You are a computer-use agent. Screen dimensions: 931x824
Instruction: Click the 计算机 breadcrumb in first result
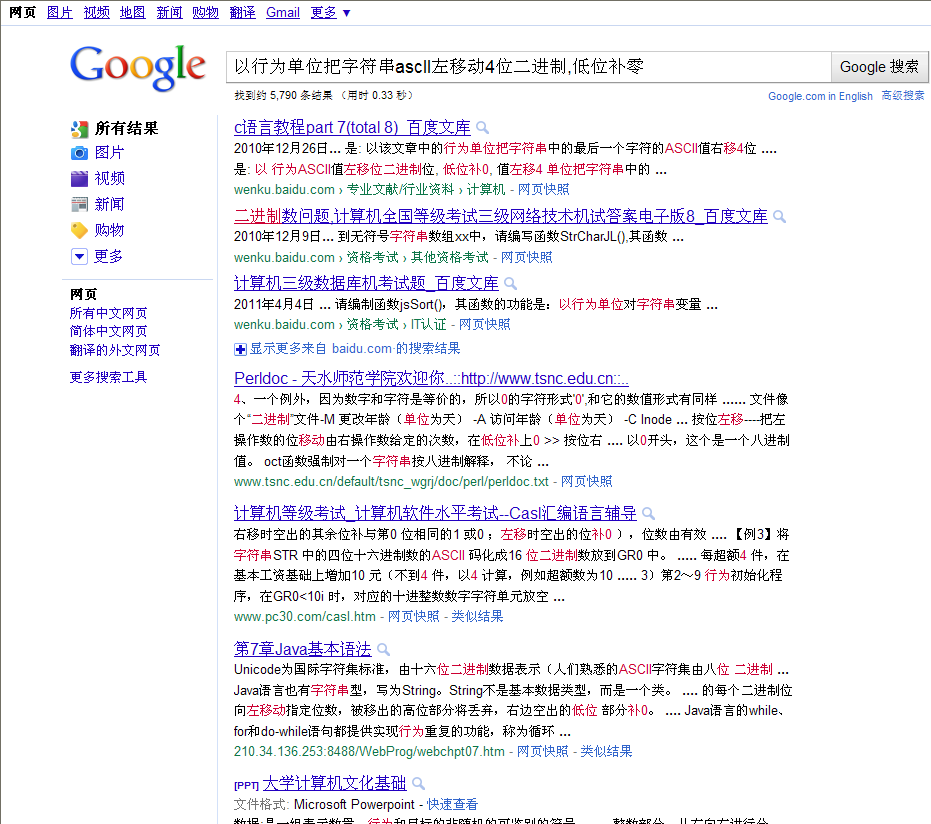[x=486, y=189]
